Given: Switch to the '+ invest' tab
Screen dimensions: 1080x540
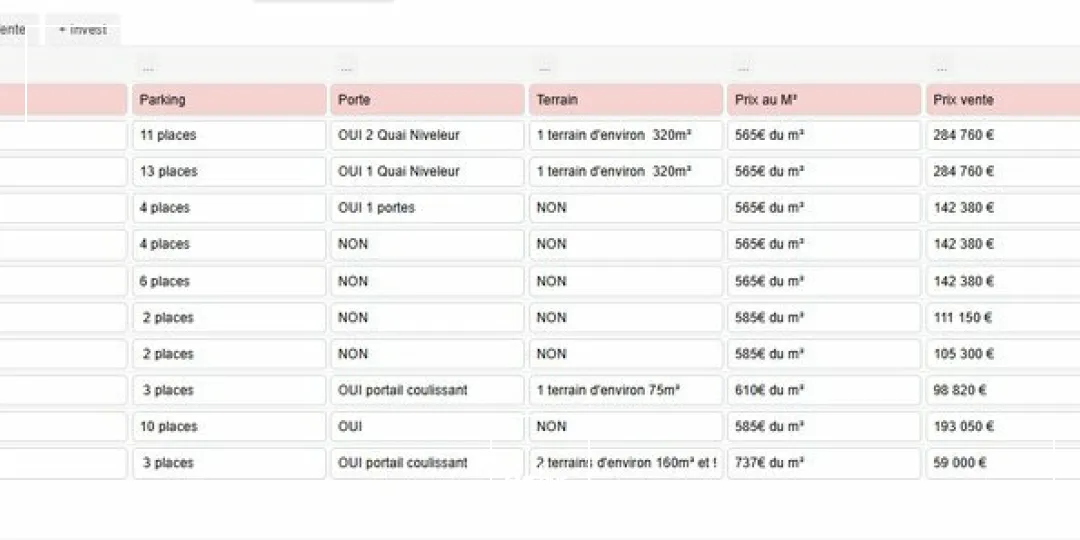Looking at the screenshot, I should pyautogui.click(x=82, y=30).
